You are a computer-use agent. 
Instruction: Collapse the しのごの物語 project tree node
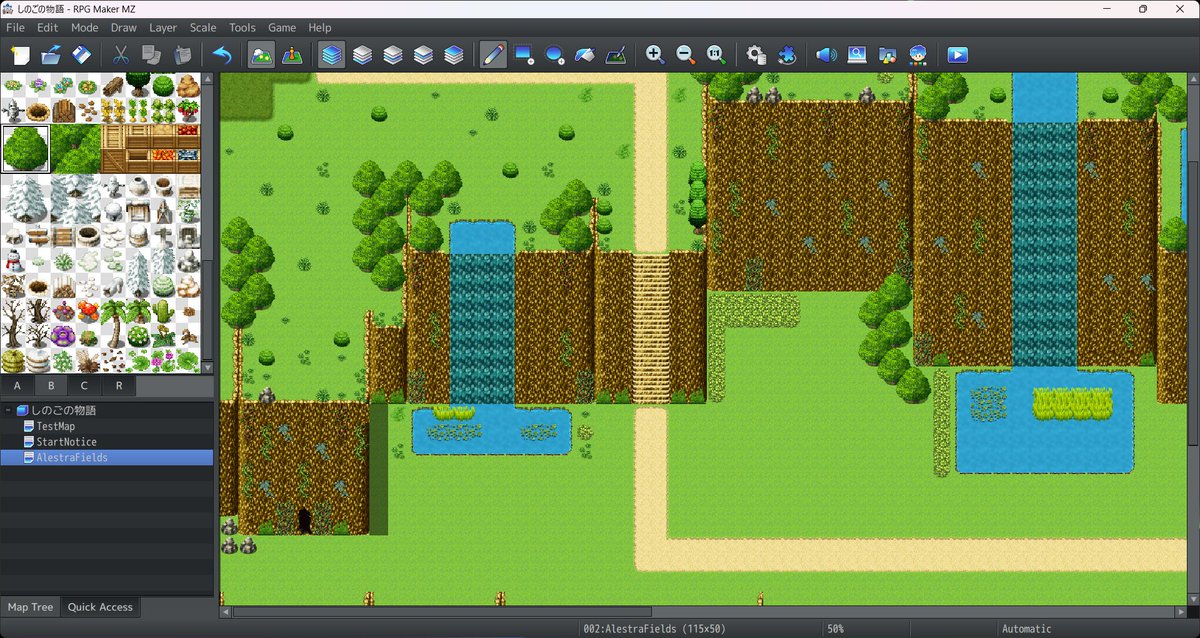[x=8, y=410]
